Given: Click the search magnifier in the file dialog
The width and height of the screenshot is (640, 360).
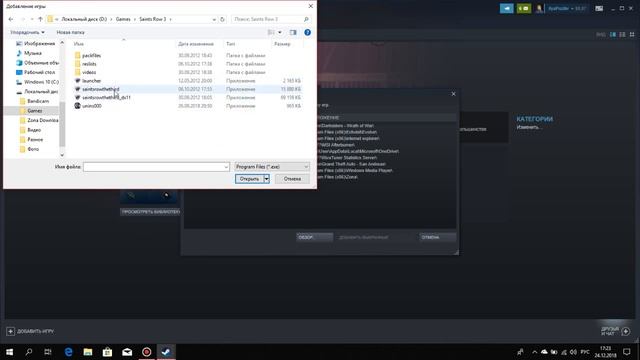Looking at the screenshot, I should click(x=306, y=19).
